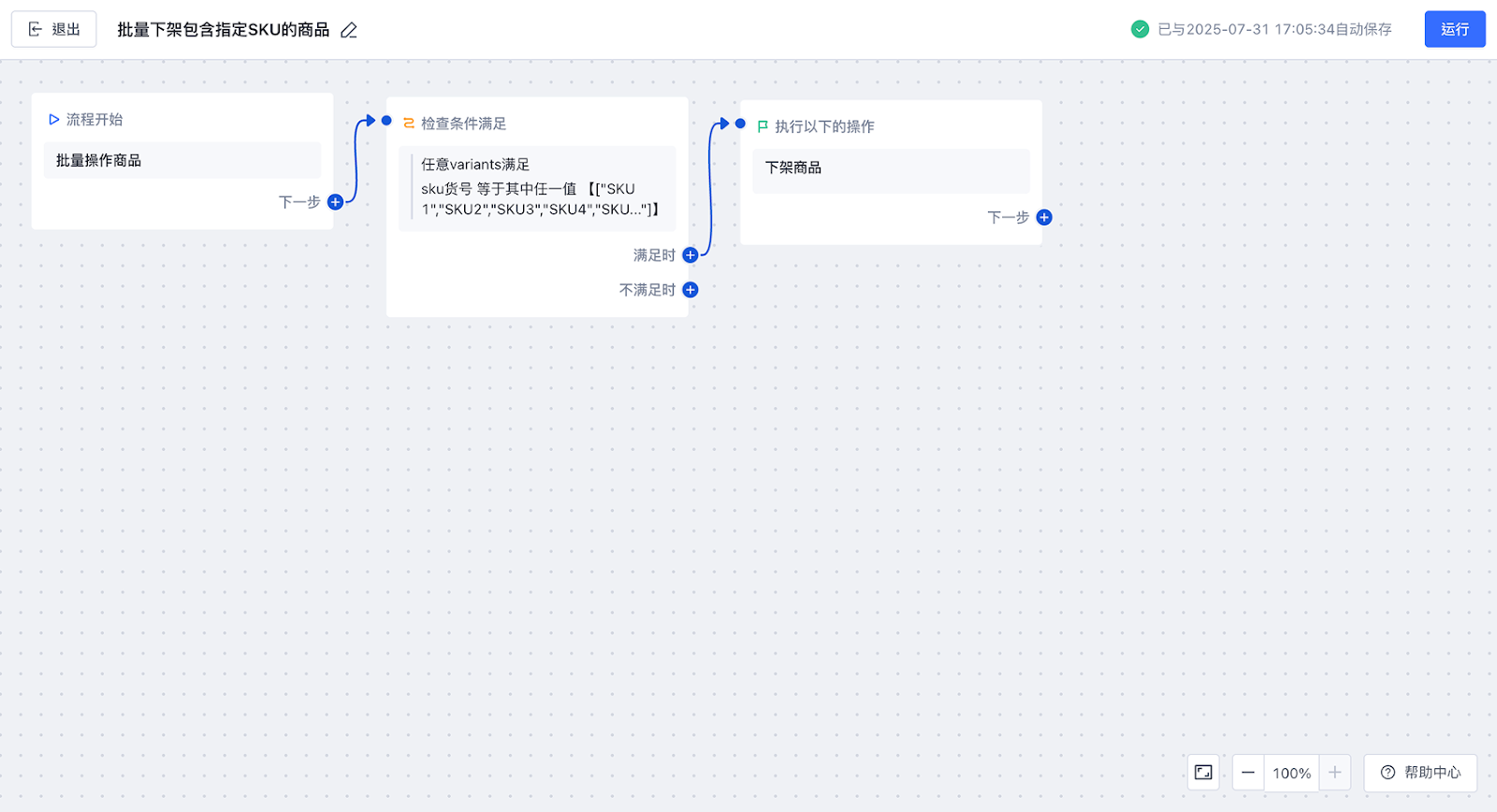The width and height of the screenshot is (1497, 812).
Task: Open the 帮助中心 help center
Action: click(1420, 773)
